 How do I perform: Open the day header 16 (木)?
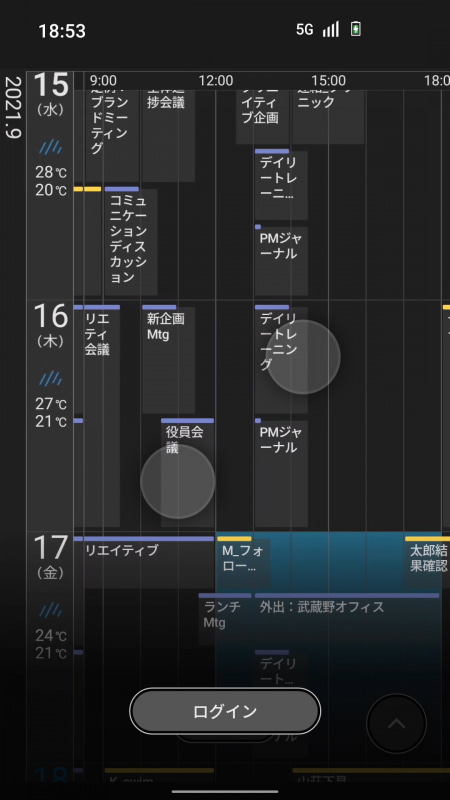coord(51,326)
